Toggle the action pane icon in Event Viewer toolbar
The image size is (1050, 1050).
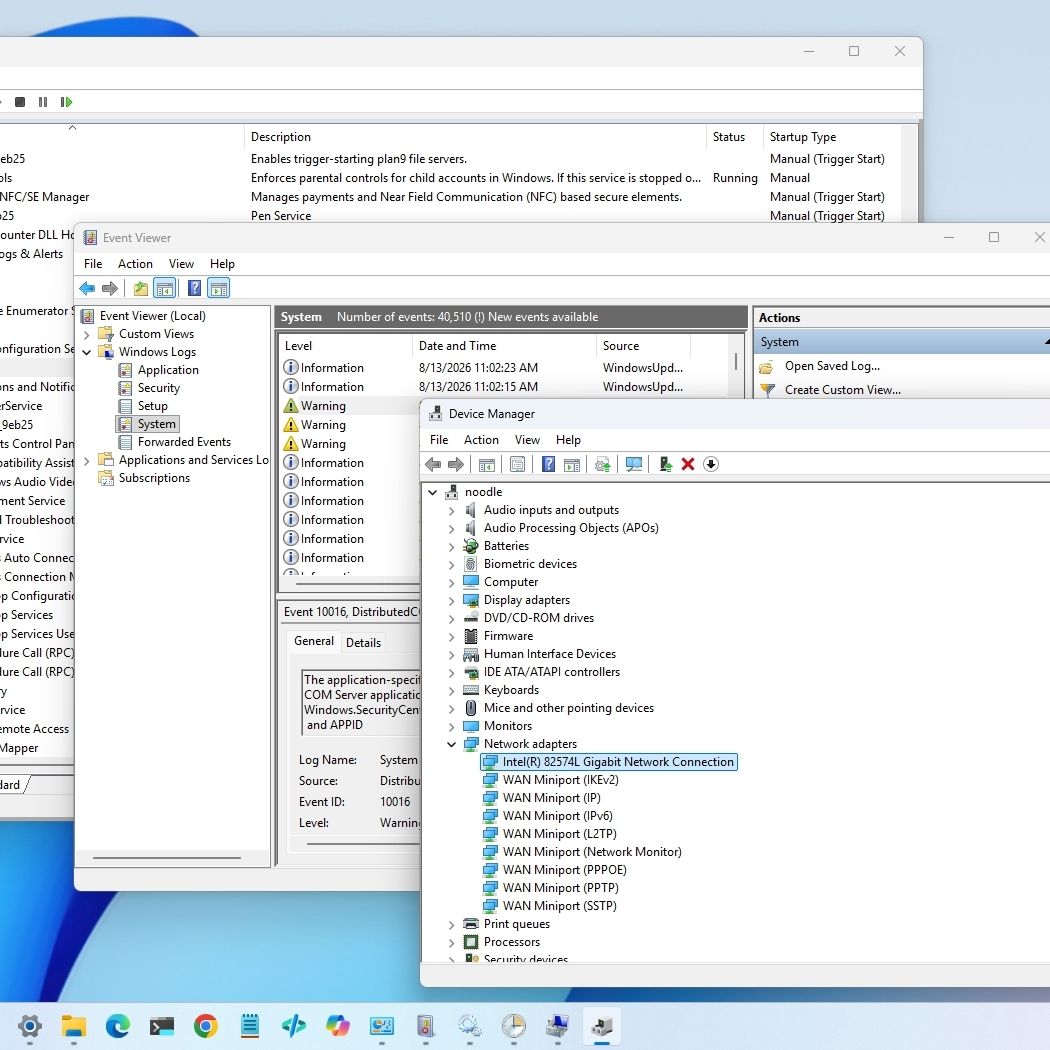point(218,289)
